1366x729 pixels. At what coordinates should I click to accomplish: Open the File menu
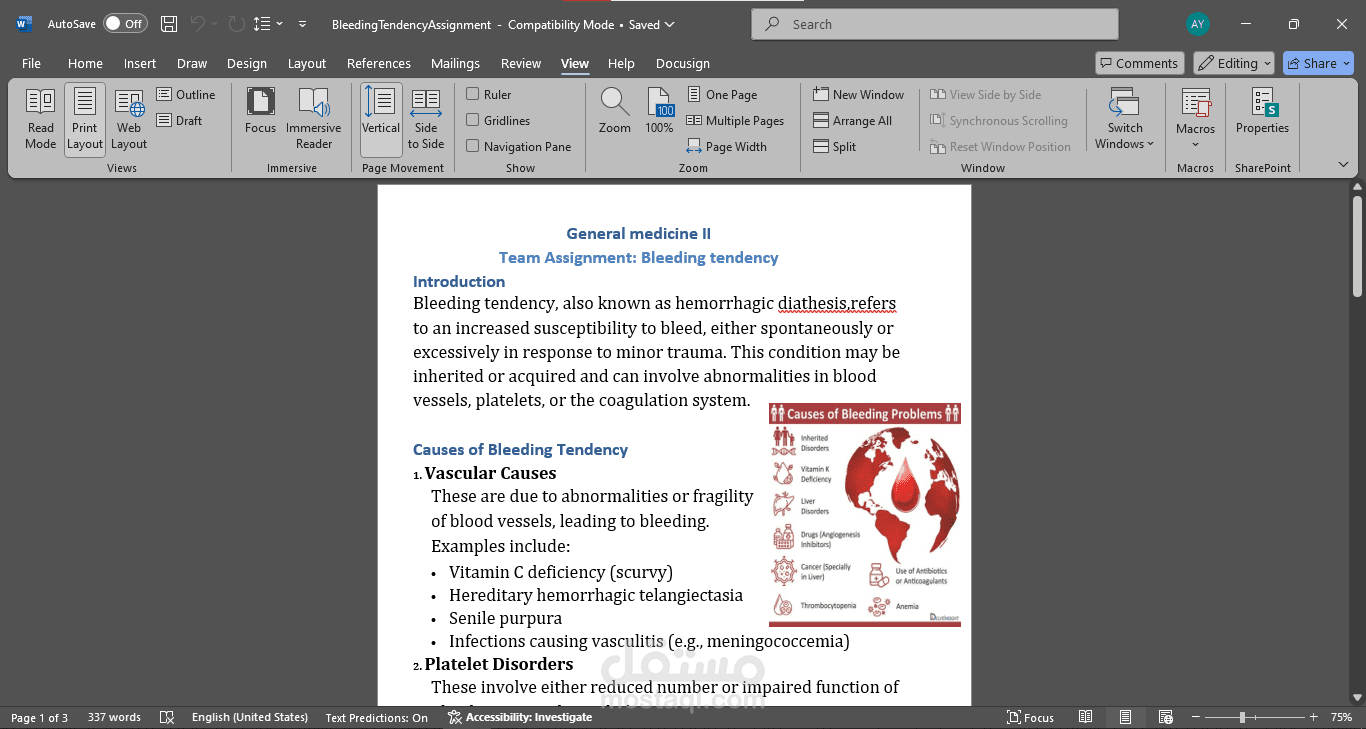coord(32,63)
